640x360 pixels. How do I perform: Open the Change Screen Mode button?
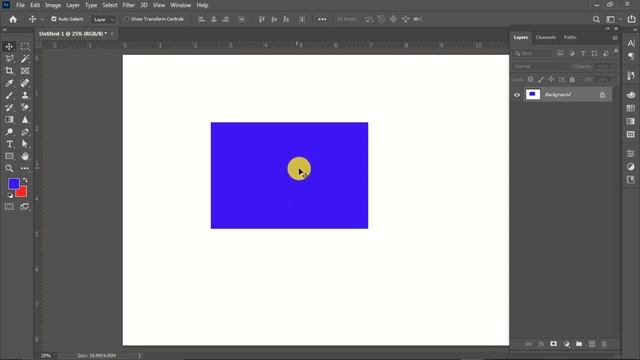tap(25, 207)
